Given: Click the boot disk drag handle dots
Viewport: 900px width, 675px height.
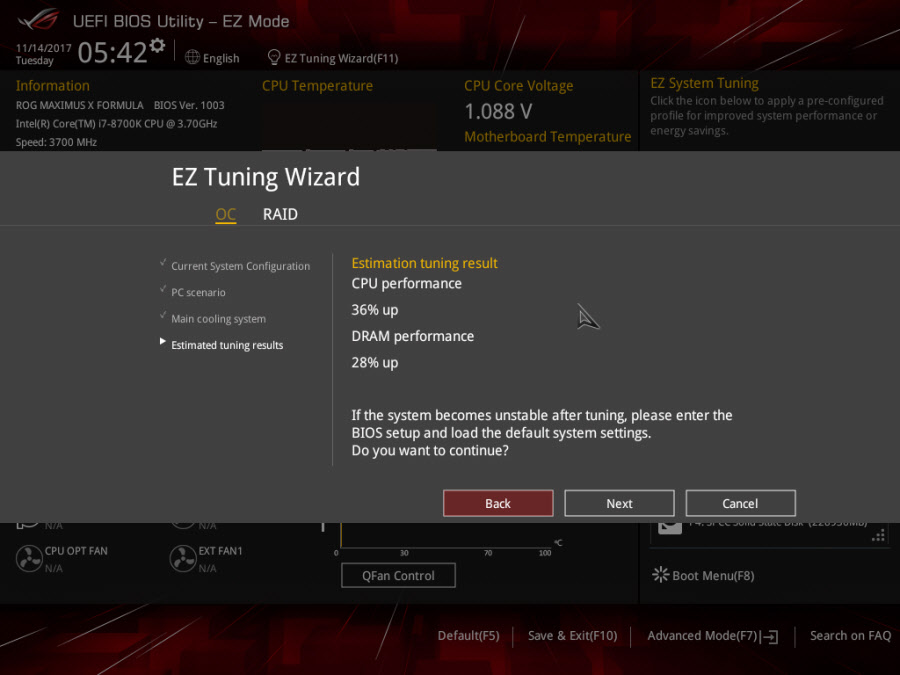Looking at the screenshot, I should coord(878,535).
